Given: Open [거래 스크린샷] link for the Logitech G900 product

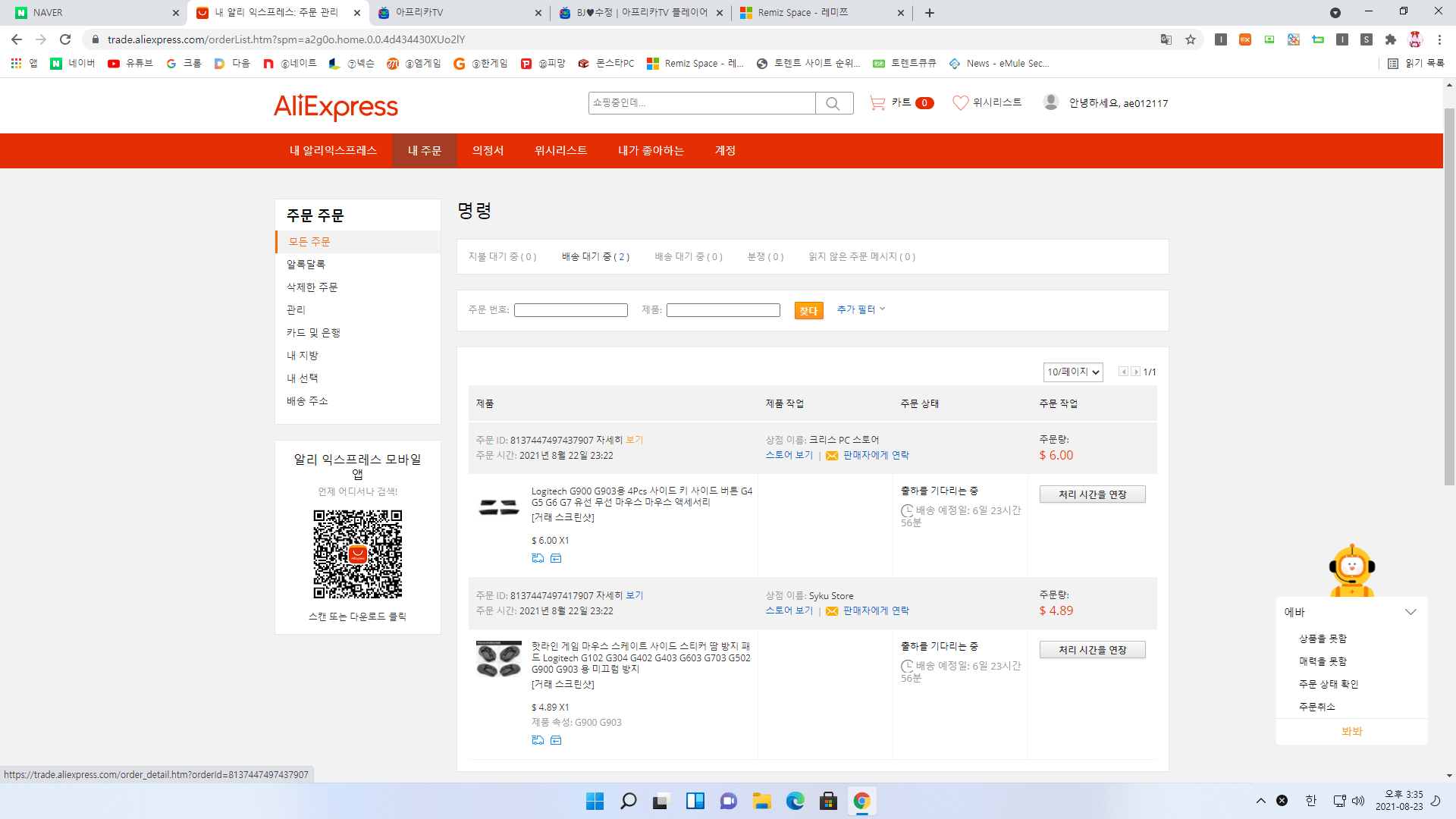Looking at the screenshot, I should 563,517.
